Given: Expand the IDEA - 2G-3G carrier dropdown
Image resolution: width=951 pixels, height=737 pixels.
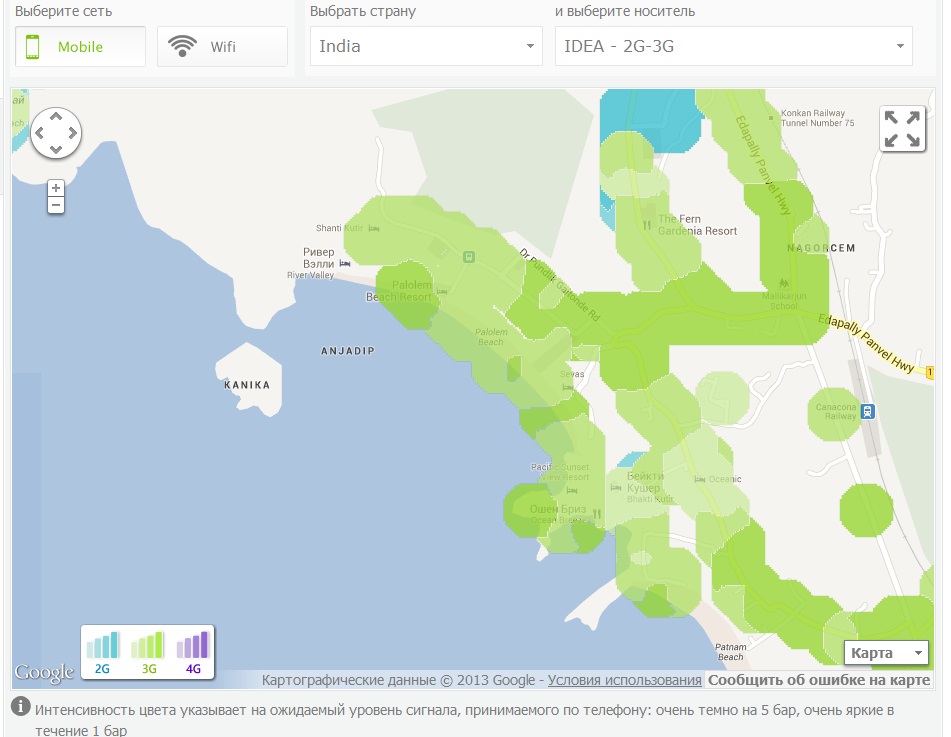Looking at the screenshot, I should click(733, 46).
